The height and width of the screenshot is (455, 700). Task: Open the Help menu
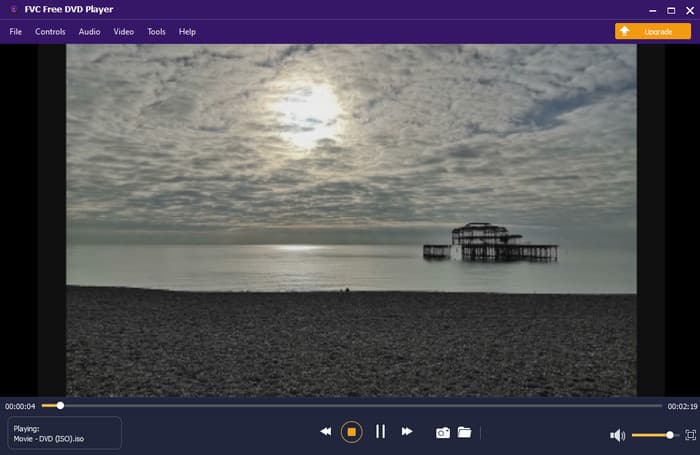pyautogui.click(x=187, y=32)
